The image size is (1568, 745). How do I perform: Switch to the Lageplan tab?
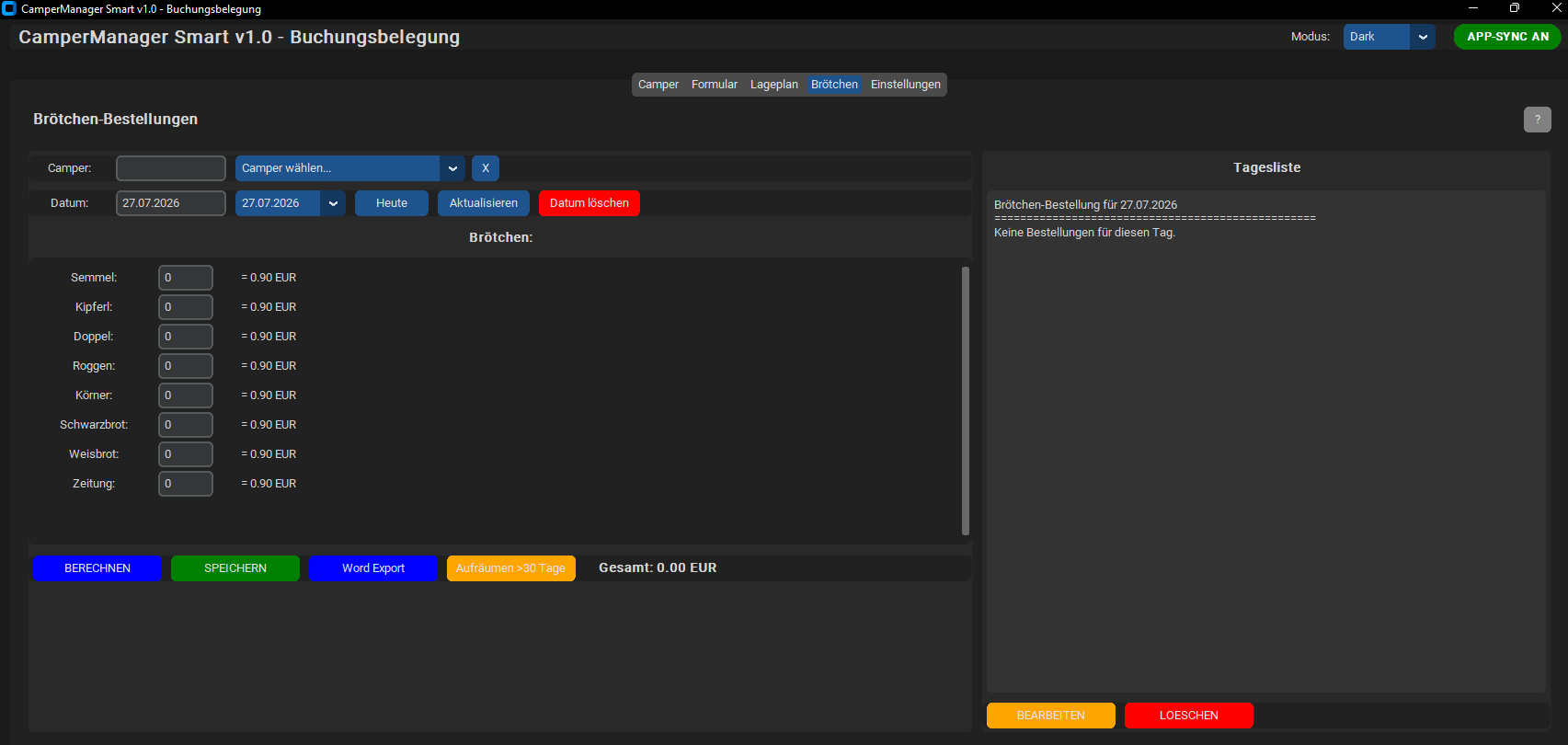pos(774,85)
